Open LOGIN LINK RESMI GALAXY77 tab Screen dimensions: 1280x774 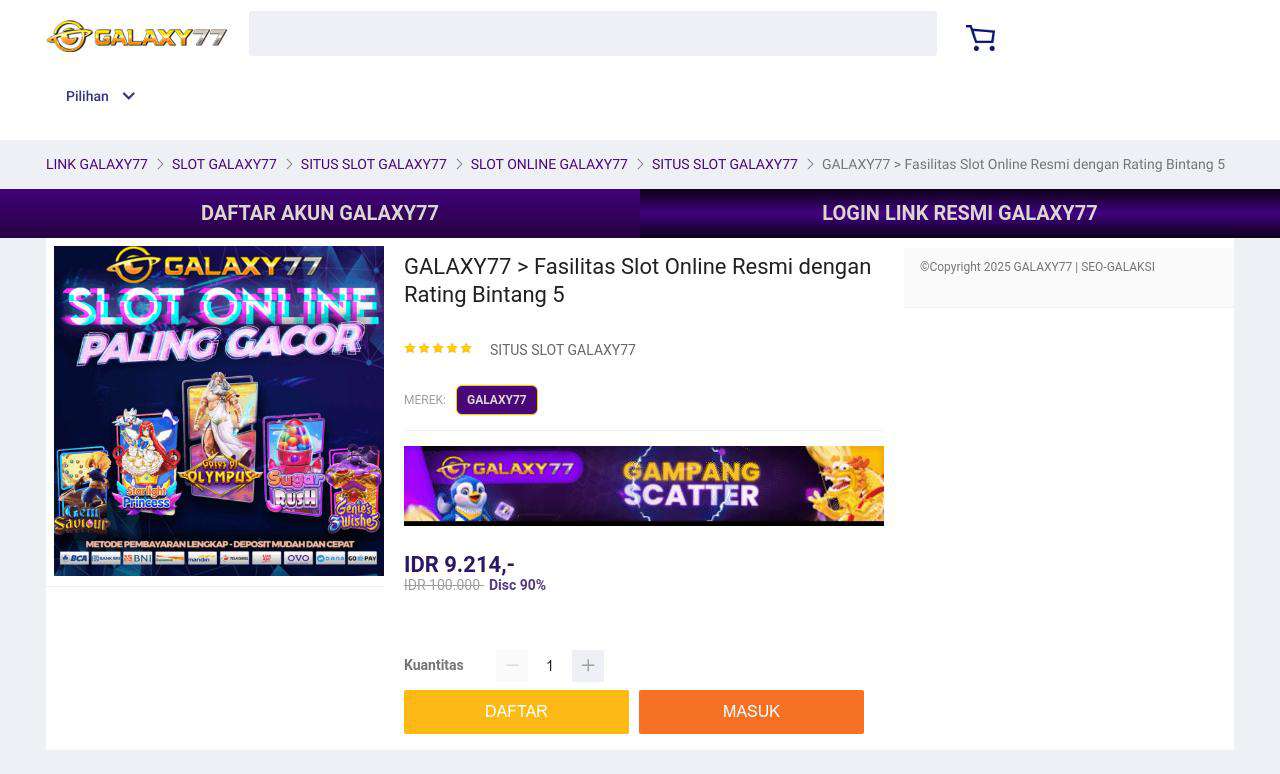960,213
